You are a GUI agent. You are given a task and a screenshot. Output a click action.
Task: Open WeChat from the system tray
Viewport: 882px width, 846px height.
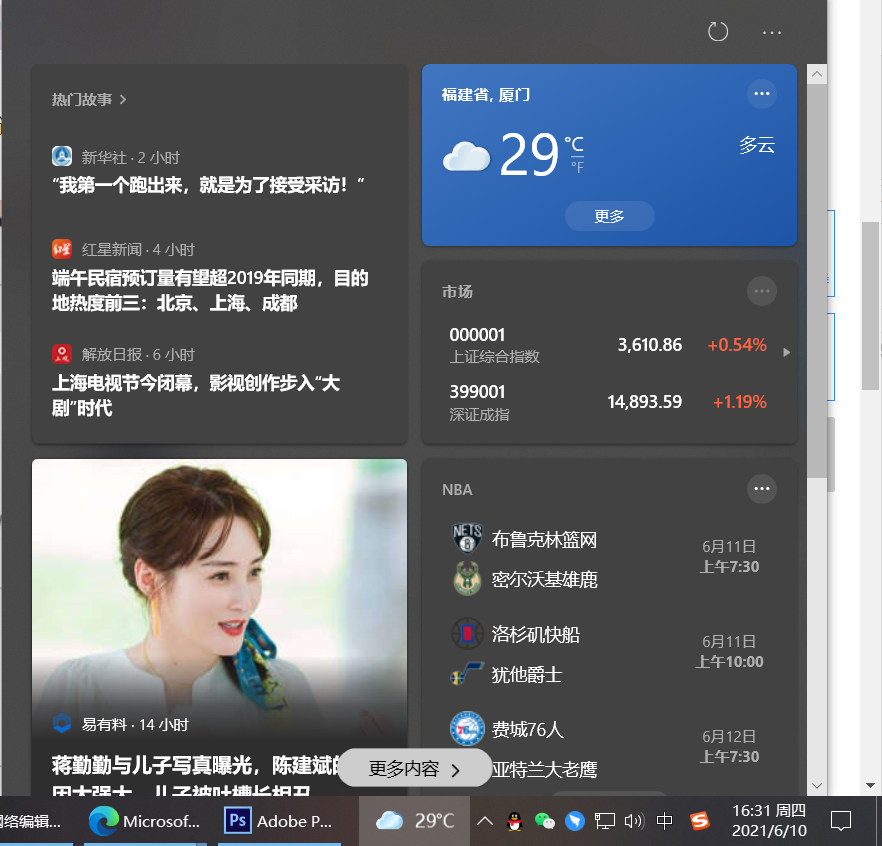(546, 821)
